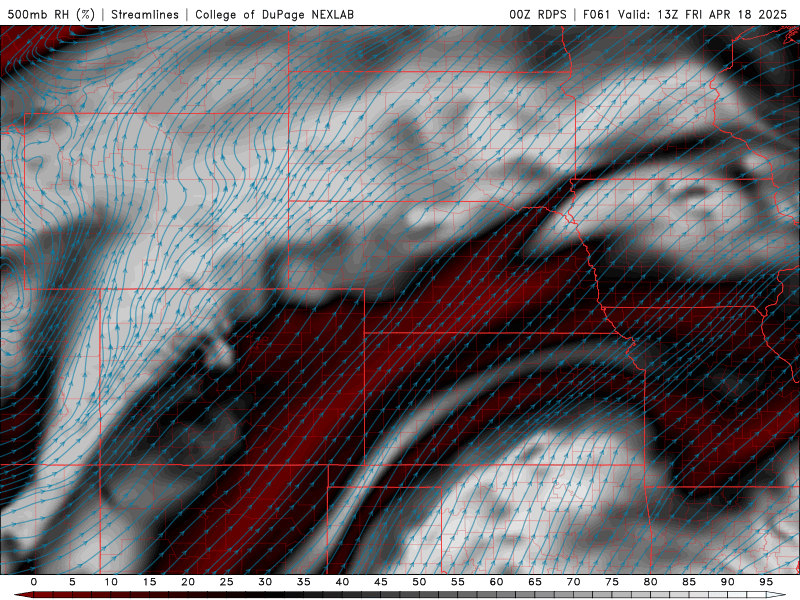Select the "95" tick on the legend
Screen dimensions: 800x600
pos(766,582)
